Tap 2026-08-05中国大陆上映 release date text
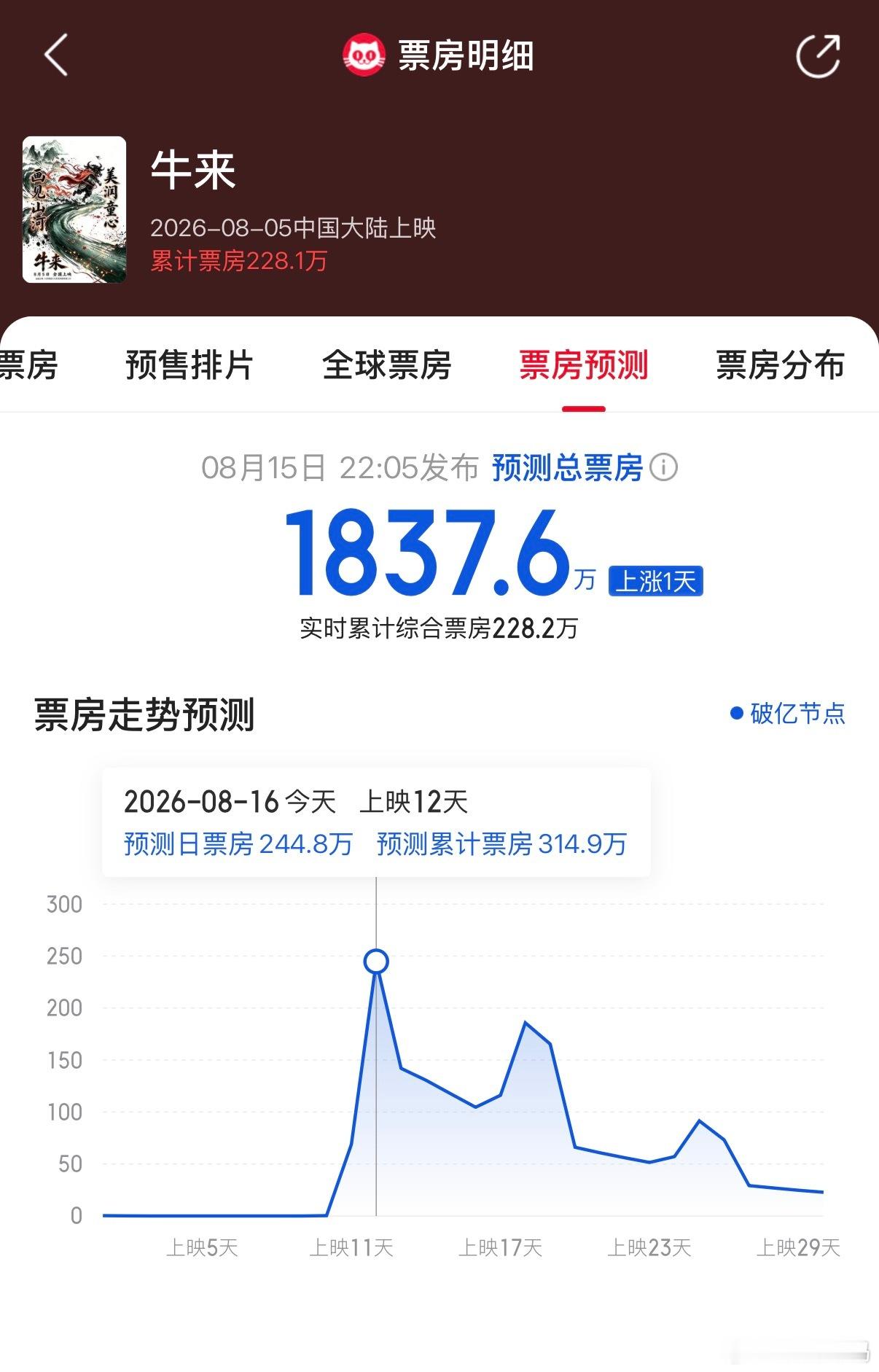The width and height of the screenshot is (879, 1372). tap(293, 228)
